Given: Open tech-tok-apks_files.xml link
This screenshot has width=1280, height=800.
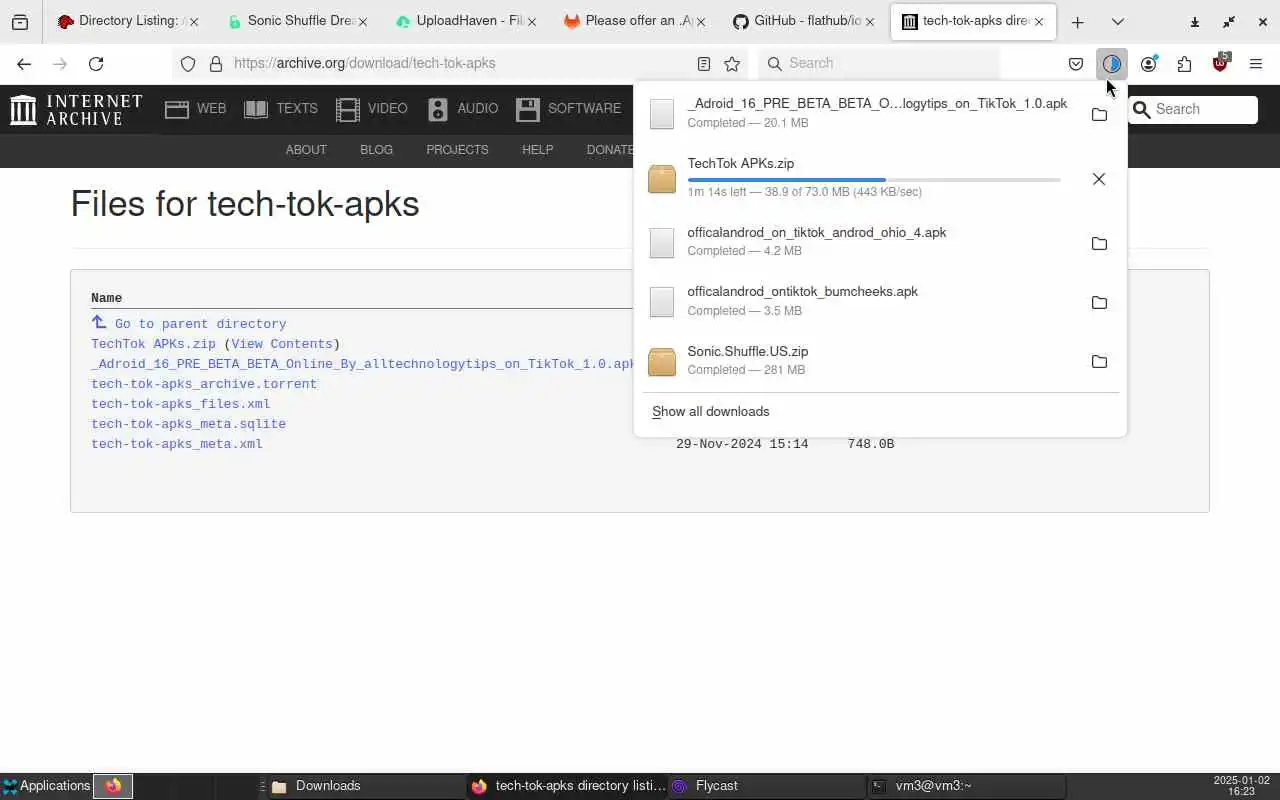Looking at the screenshot, I should tap(181, 404).
